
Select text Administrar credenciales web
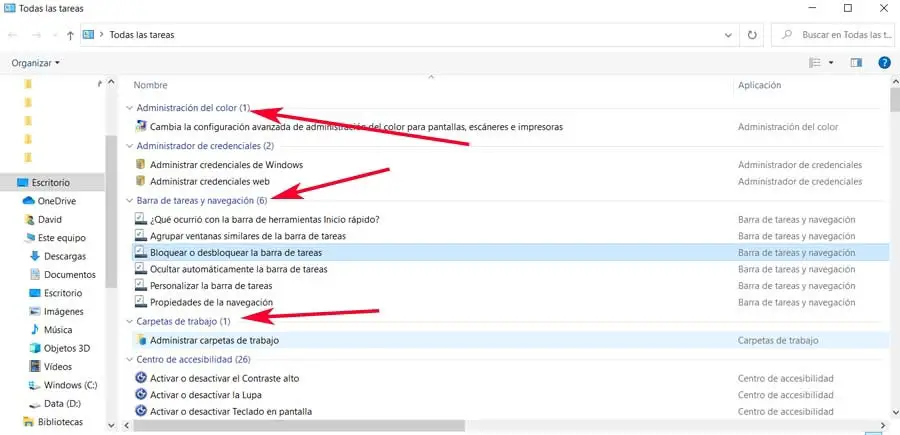click(210, 181)
